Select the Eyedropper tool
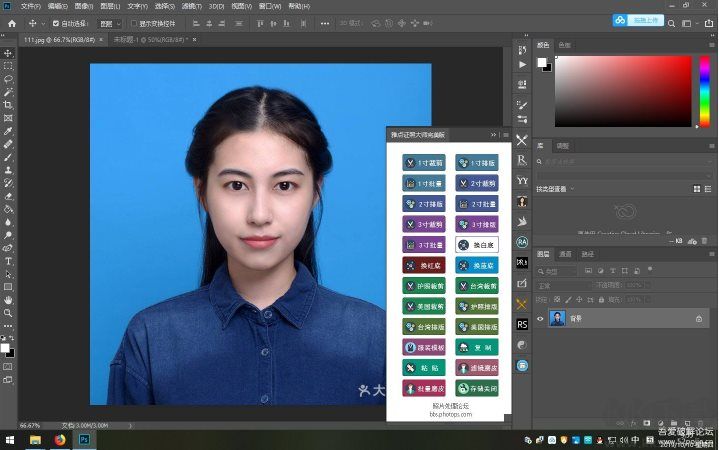This screenshot has height=450, width=719. (8, 130)
